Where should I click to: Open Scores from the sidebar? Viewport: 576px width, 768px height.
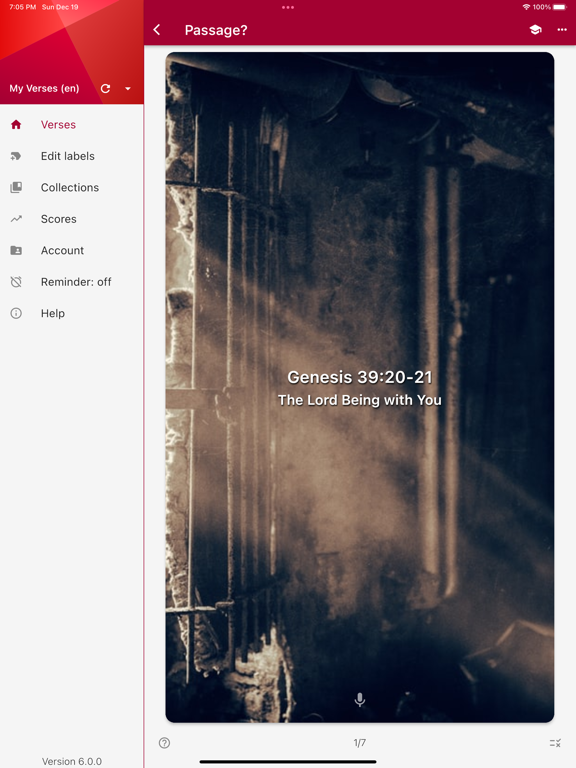[72, 219]
